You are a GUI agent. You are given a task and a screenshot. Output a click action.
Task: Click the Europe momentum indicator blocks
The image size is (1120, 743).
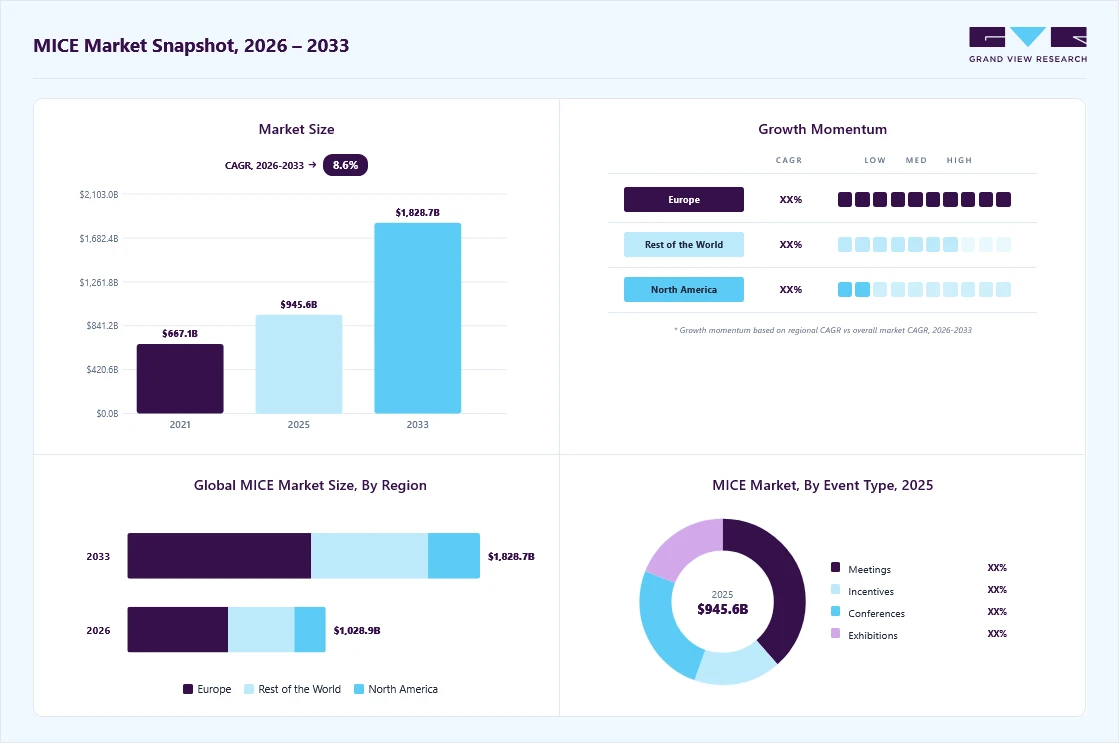point(924,199)
